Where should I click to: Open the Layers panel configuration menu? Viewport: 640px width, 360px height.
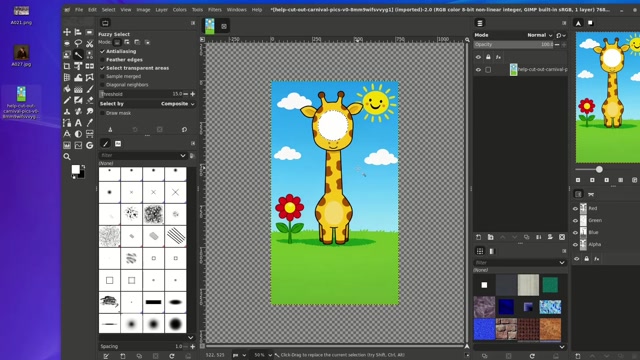(x=564, y=23)
